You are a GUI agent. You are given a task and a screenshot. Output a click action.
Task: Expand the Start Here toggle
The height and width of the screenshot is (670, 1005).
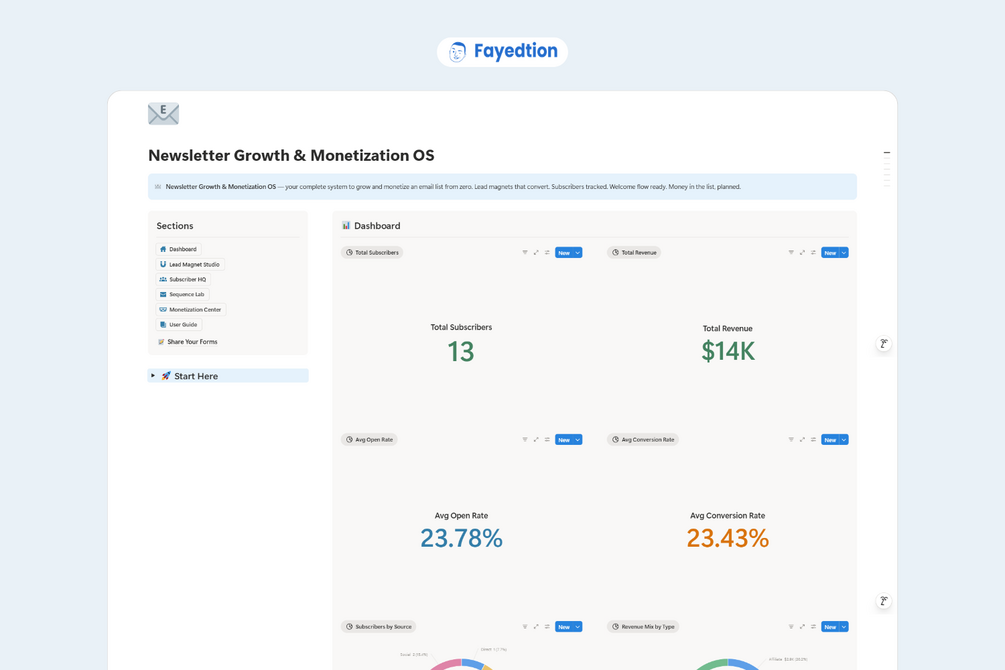(x=153, y=376)
